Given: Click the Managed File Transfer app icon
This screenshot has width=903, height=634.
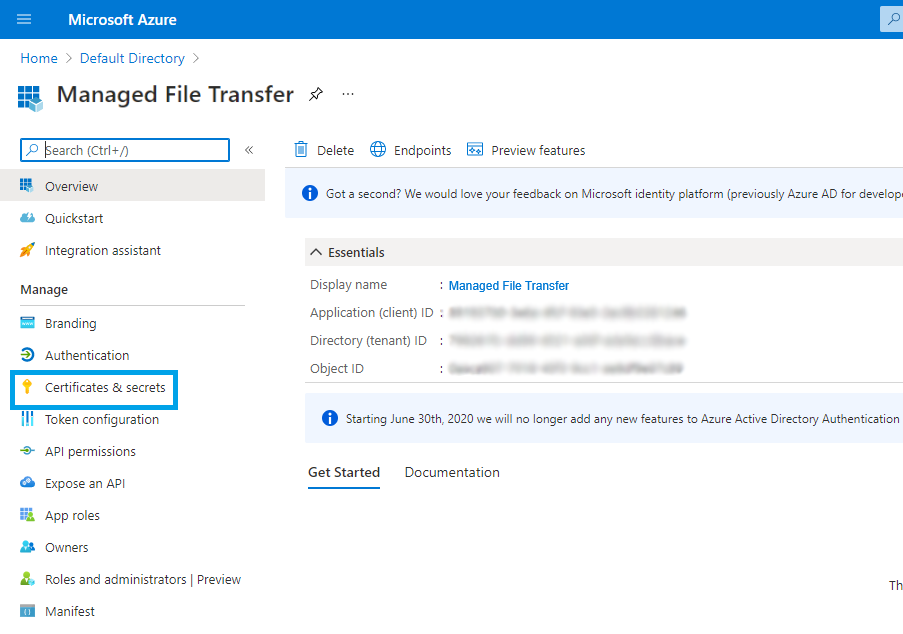Looking at the screenshot, I should pyautogui.click(x=31, y=98).
